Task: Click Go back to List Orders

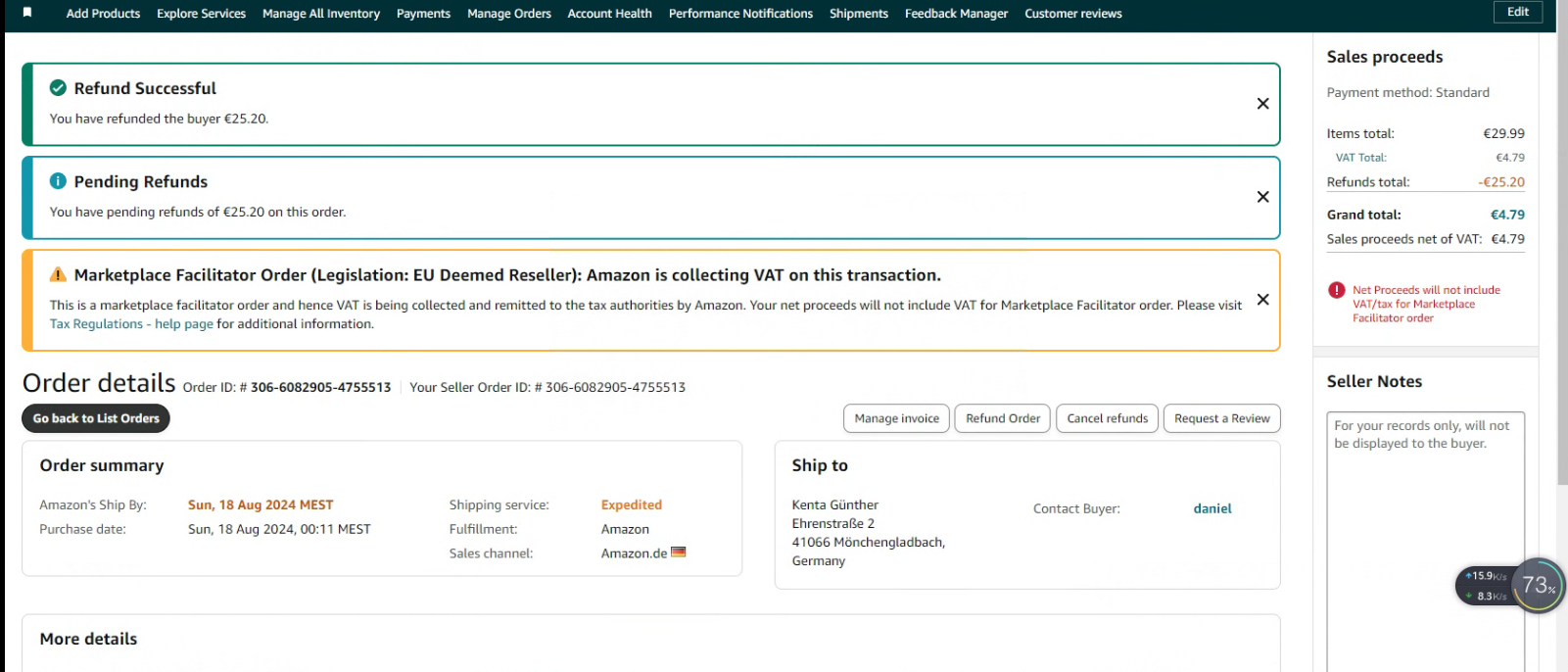Action: click(x=96, y=418)
